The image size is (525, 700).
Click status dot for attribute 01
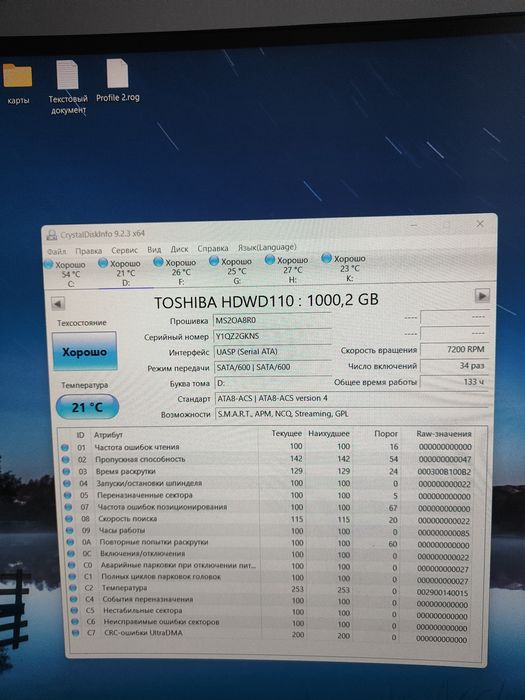click(65, 447)
